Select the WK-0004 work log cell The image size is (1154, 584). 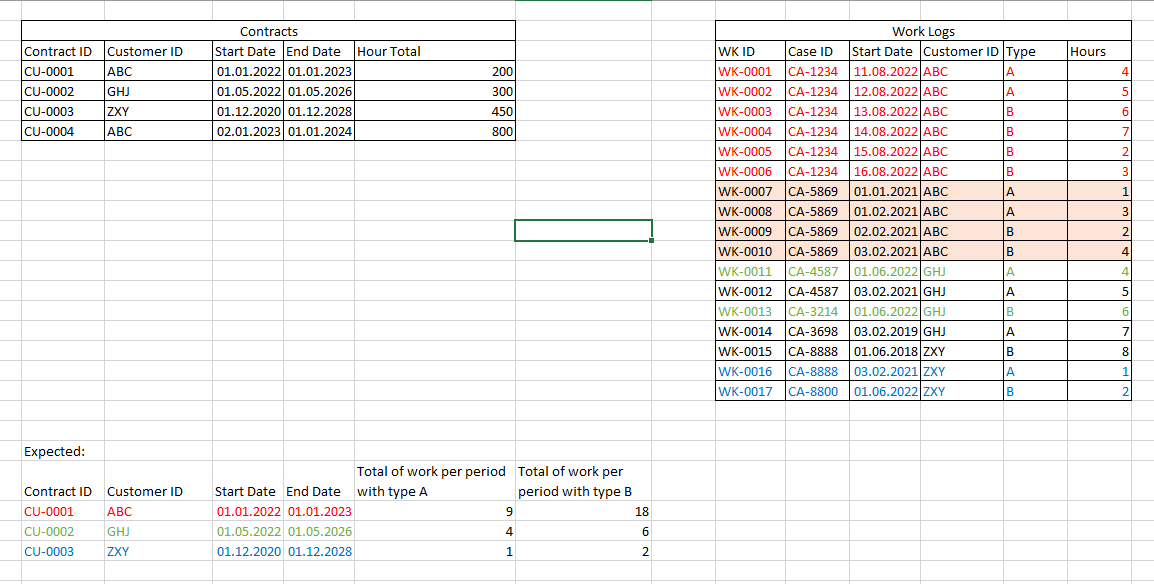click(x=751, y=132)
